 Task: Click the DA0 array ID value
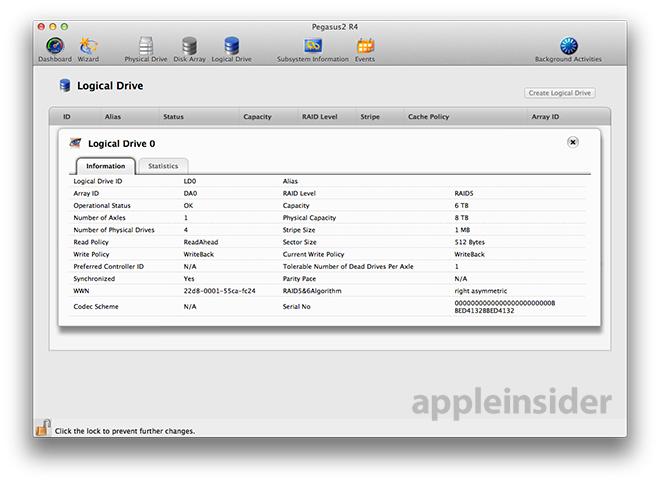click(190, 193)
